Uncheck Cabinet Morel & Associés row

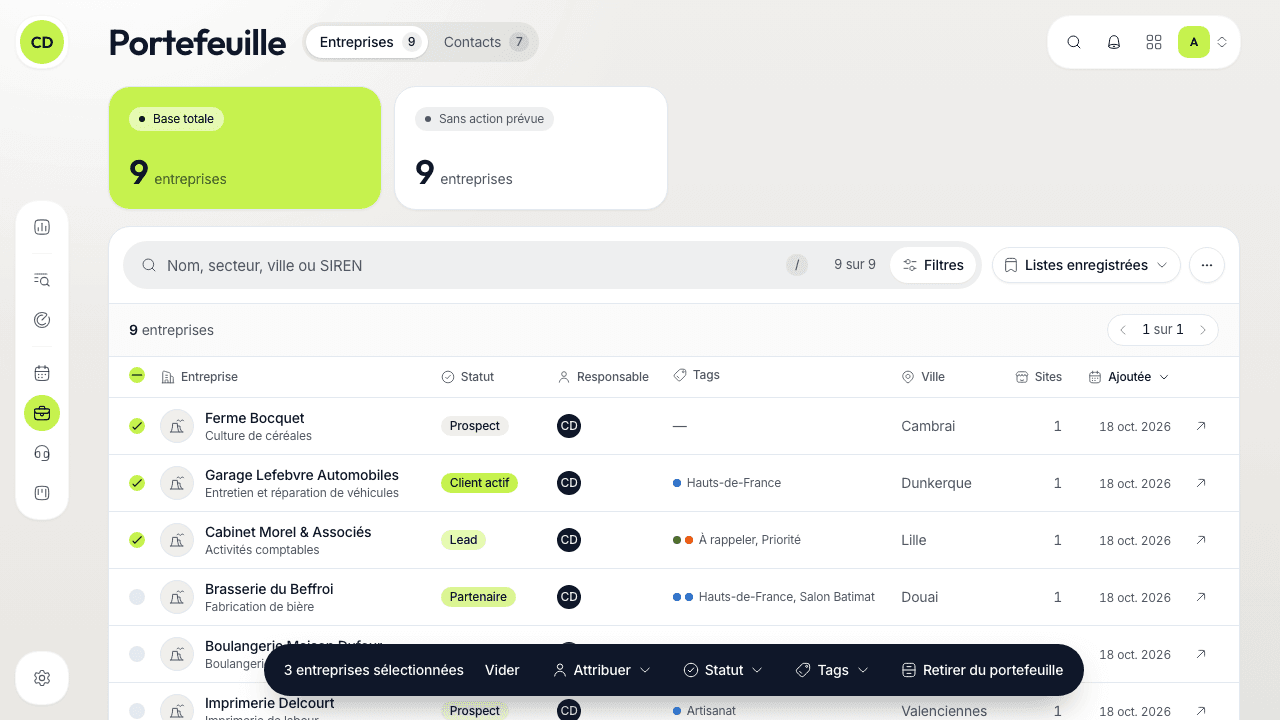[x=137, y=540]
